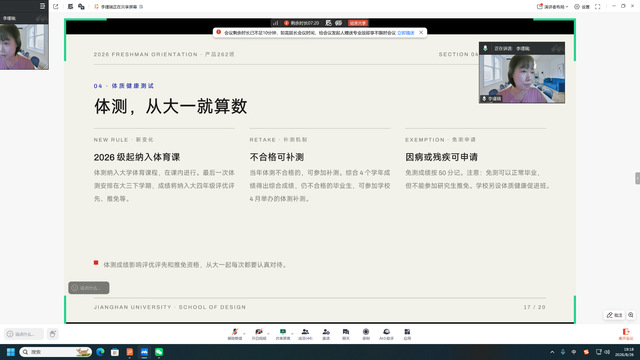Click the first icon left of end sharing
640x360 pixels.
338,23
